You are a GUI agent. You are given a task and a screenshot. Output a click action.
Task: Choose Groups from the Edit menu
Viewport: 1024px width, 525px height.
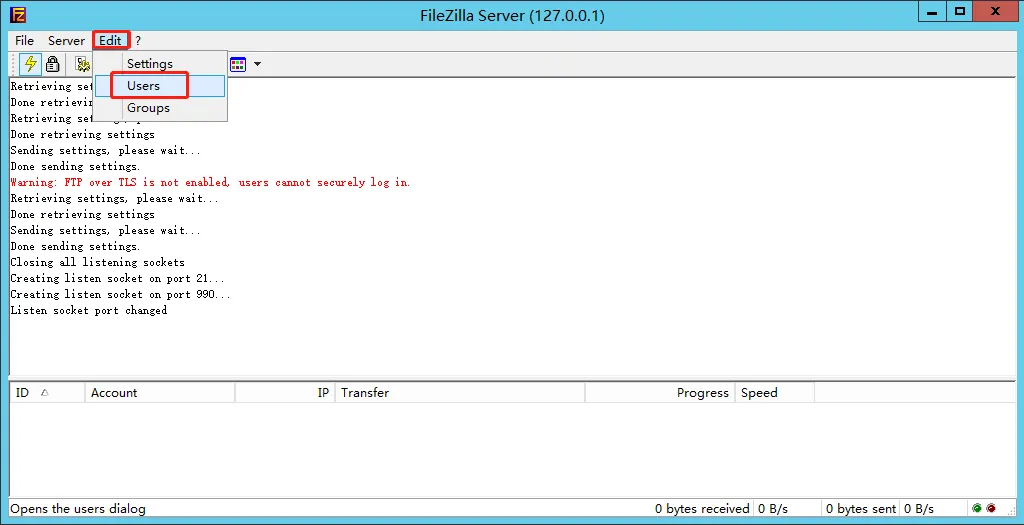161,108
